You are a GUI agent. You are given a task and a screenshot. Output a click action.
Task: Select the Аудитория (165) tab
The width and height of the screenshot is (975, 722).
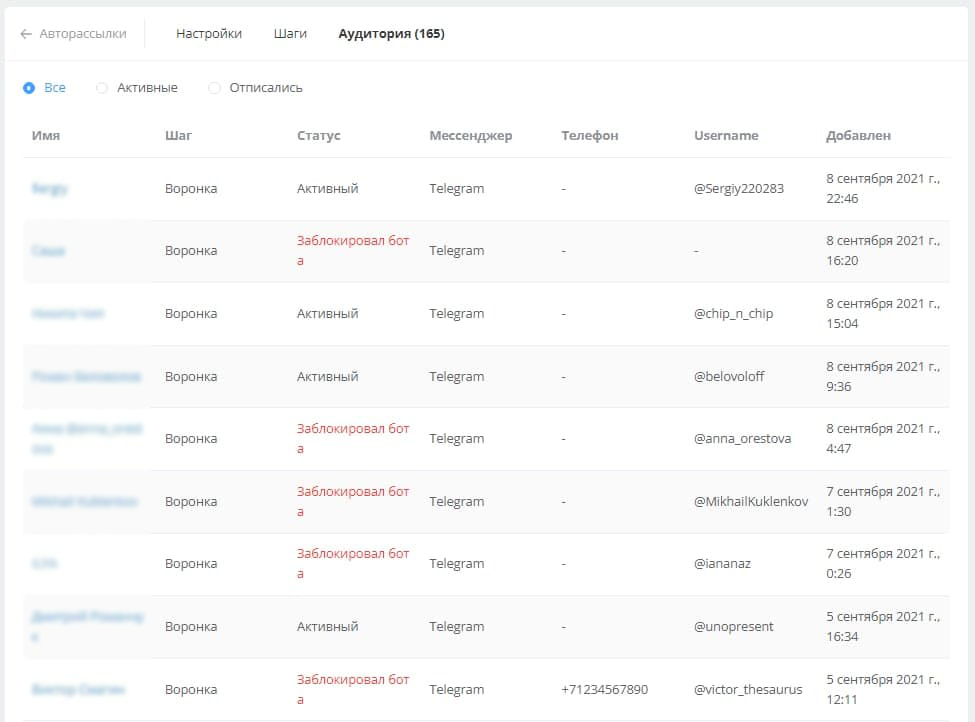coord(391,34)
